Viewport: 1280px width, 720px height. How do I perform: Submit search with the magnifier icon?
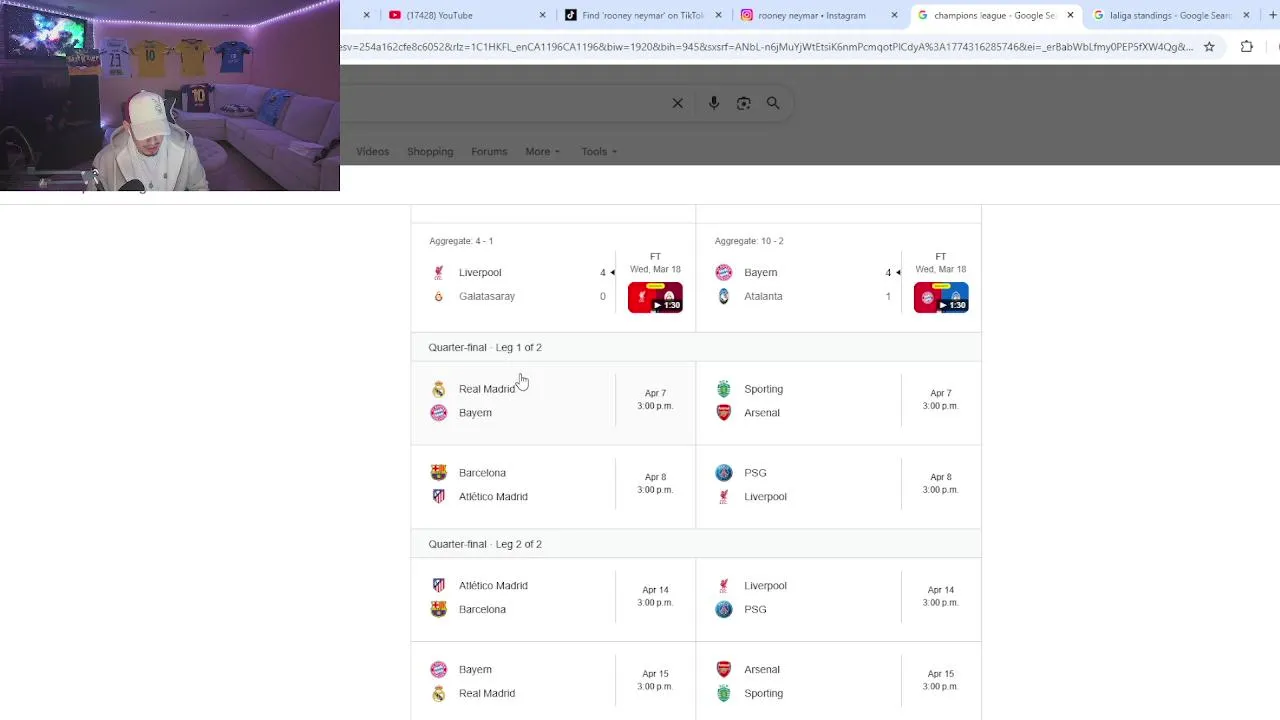point(773,103)
